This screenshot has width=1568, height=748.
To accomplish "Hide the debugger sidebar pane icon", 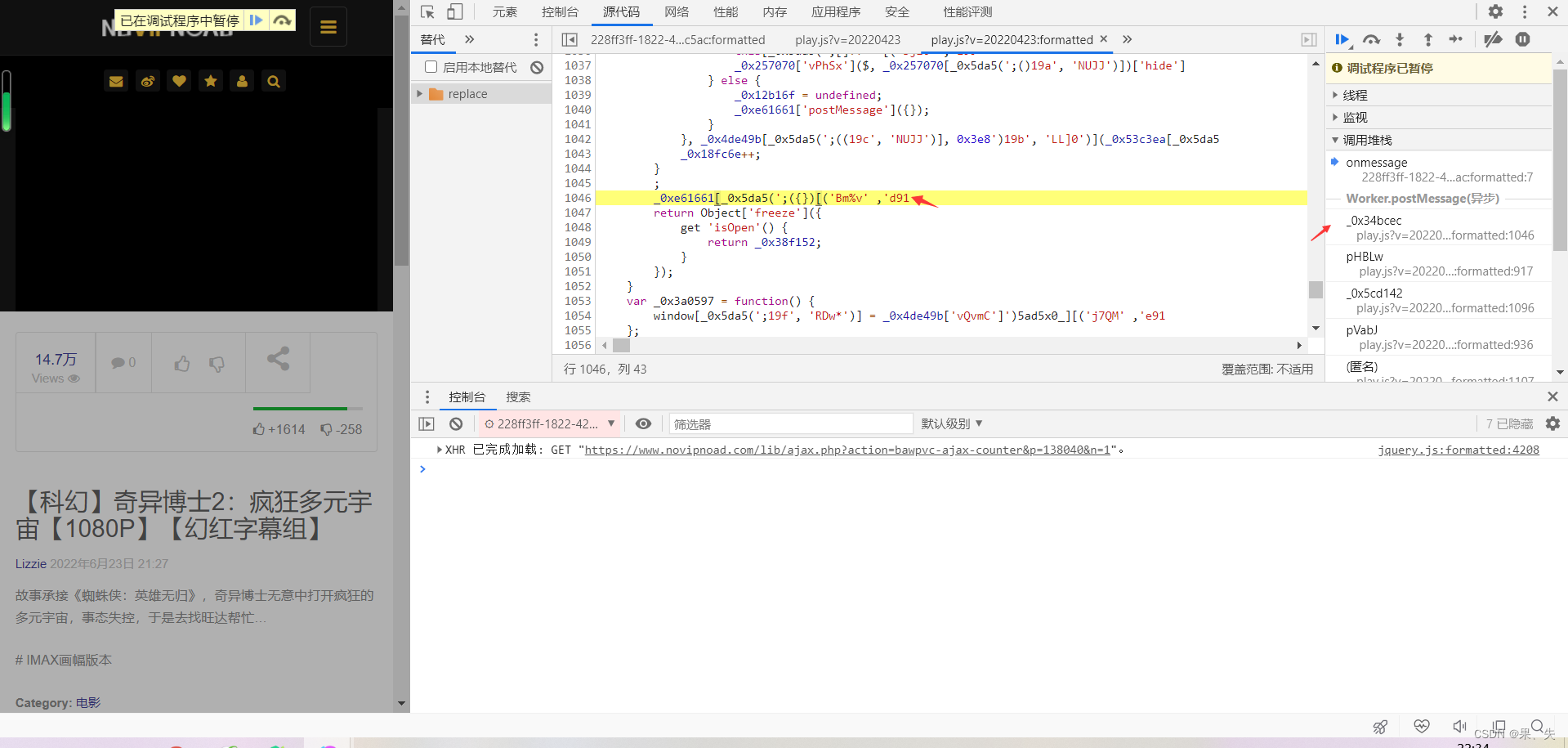I will coord(1308,39).
